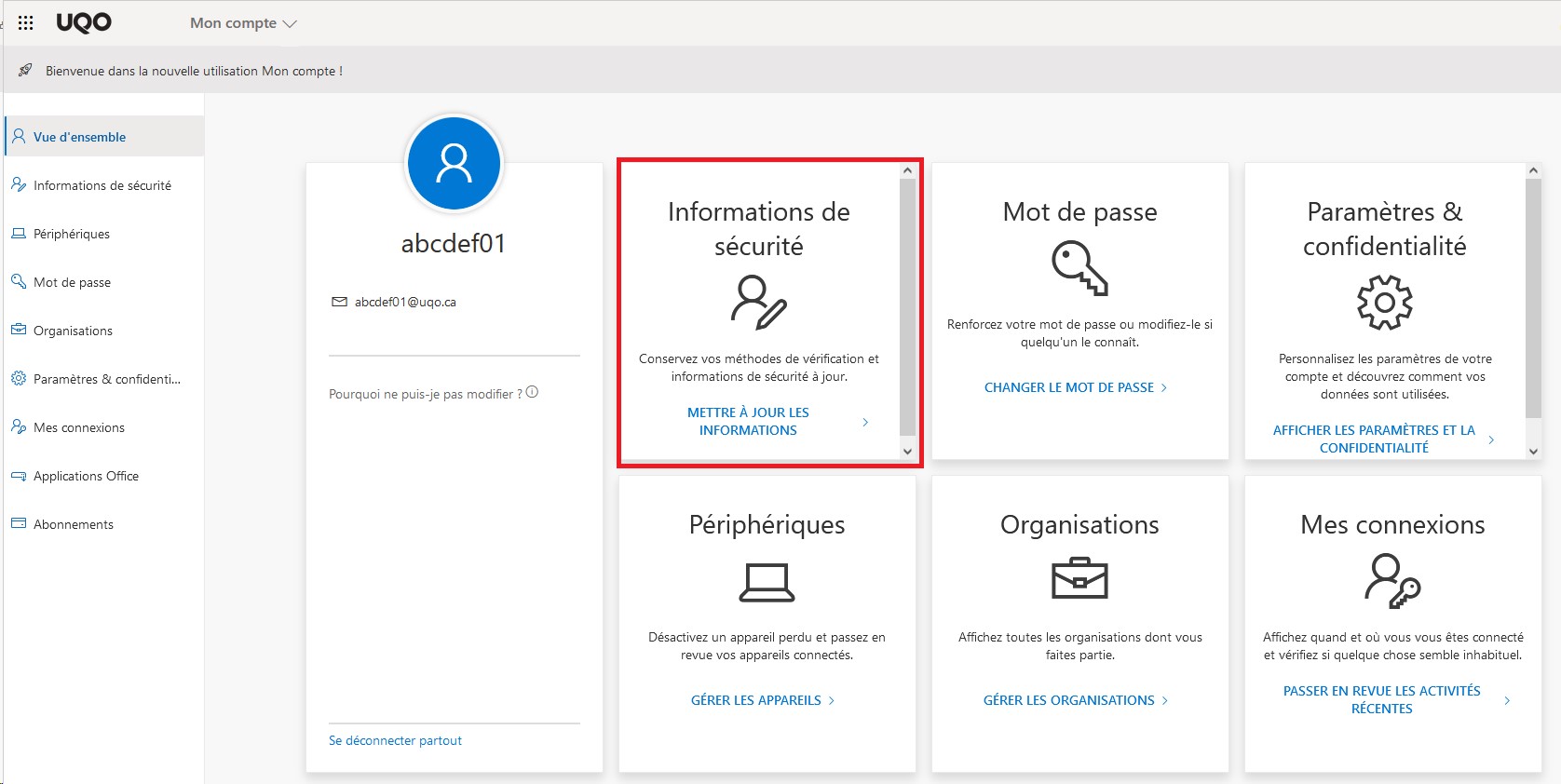Click sidebar Mes connexions person-key icon
This screenshot has height=784, width=1561.
pos(19,426)
